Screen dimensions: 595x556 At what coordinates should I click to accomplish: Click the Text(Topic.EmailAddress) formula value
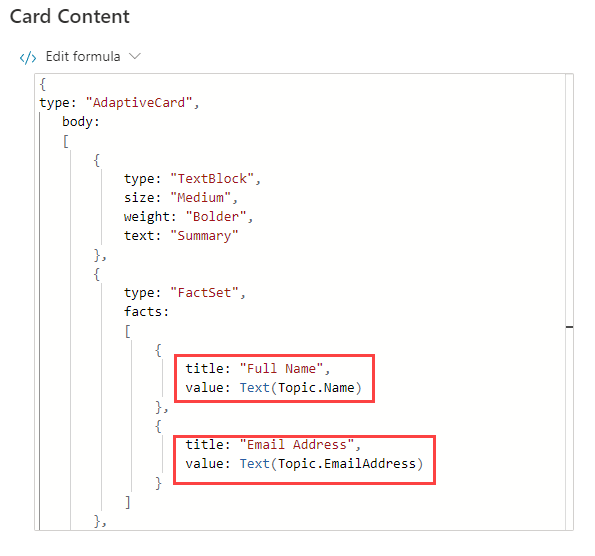point(331,463)
